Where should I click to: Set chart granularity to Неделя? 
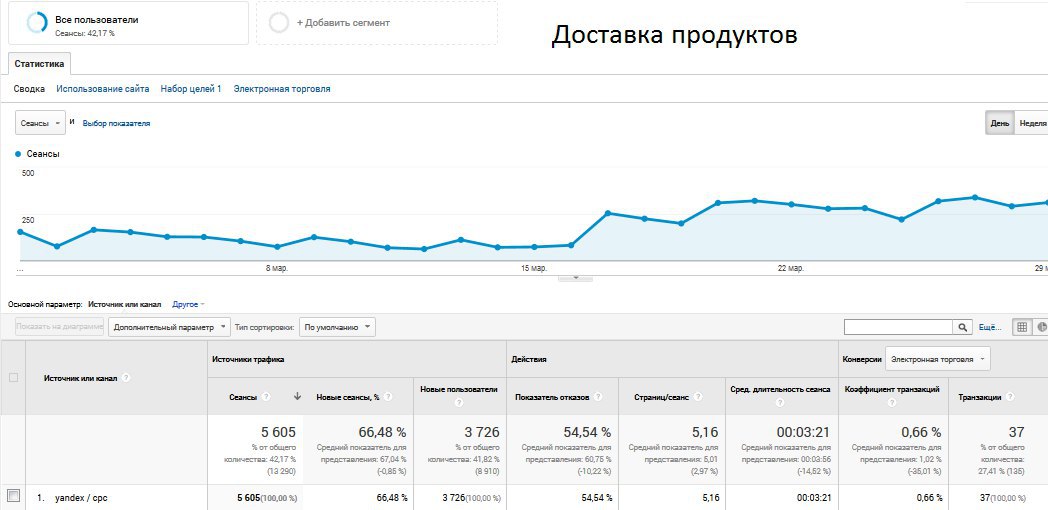pos(1031,123)
